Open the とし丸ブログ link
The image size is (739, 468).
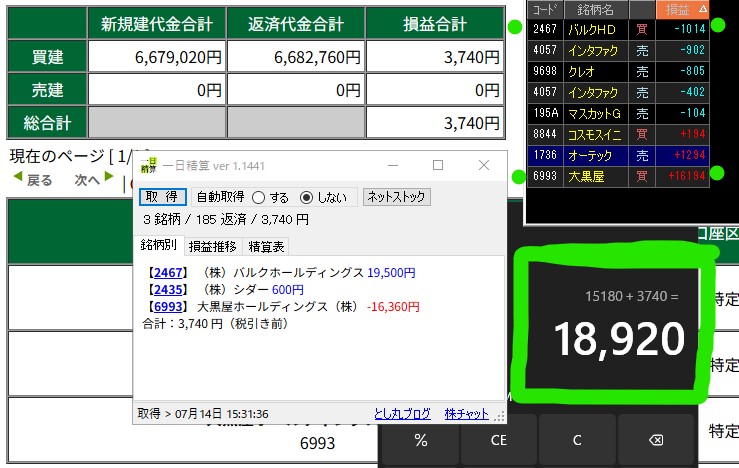(x=402, y=414)
